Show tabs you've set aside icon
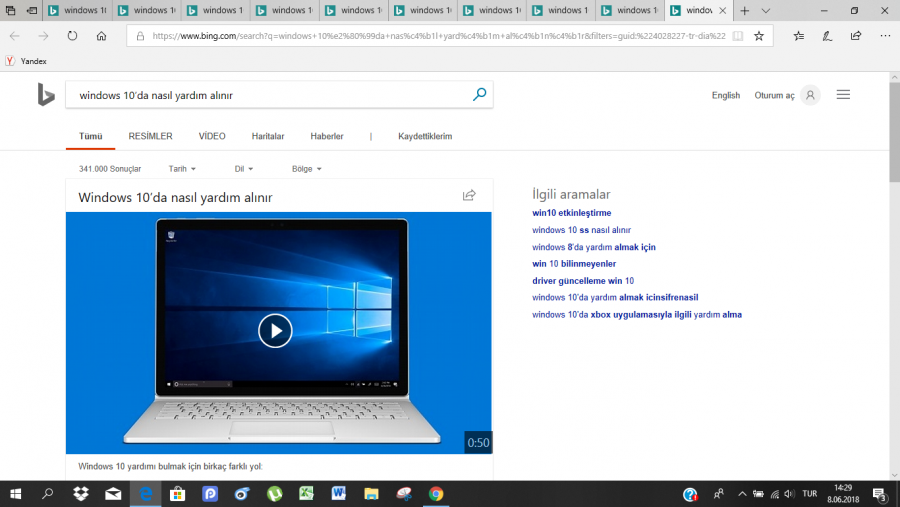This screenshot has width=900, height=507. click(x=10, y=10)
